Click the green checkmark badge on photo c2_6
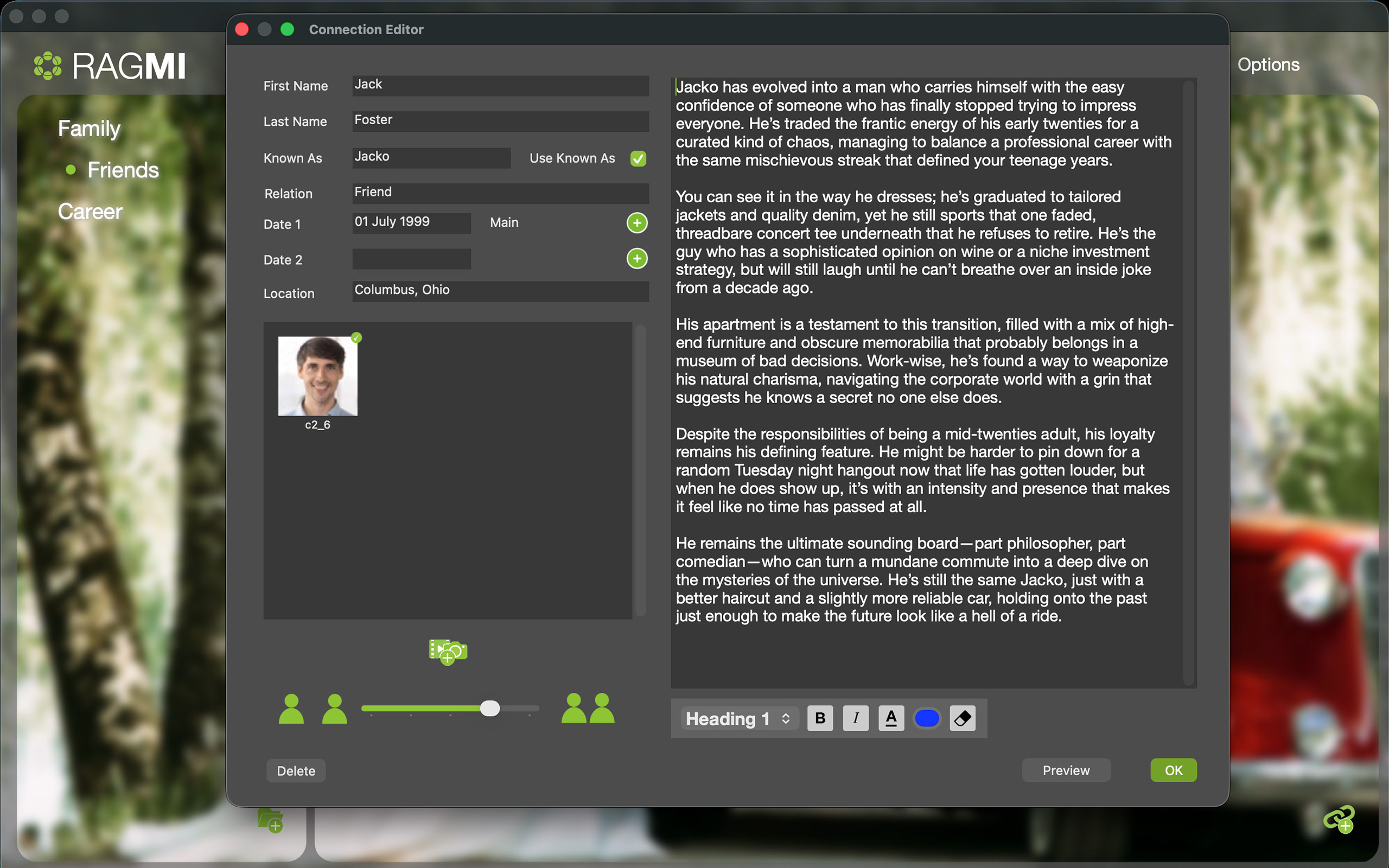 356,337
